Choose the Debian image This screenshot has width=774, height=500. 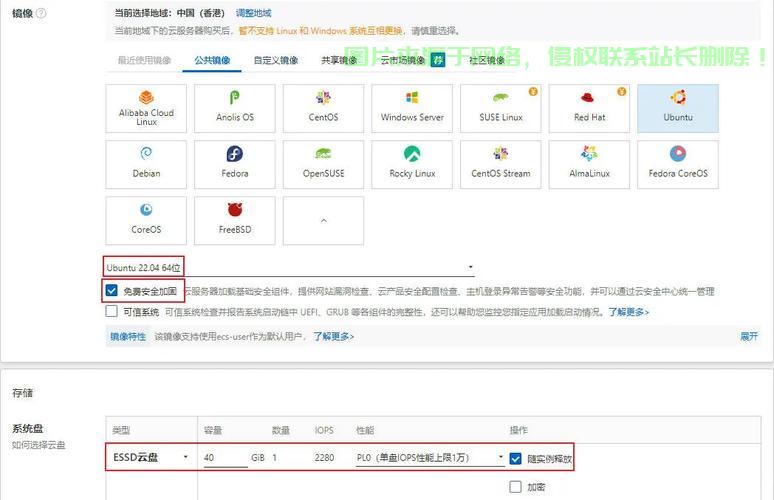coord(146,164)
